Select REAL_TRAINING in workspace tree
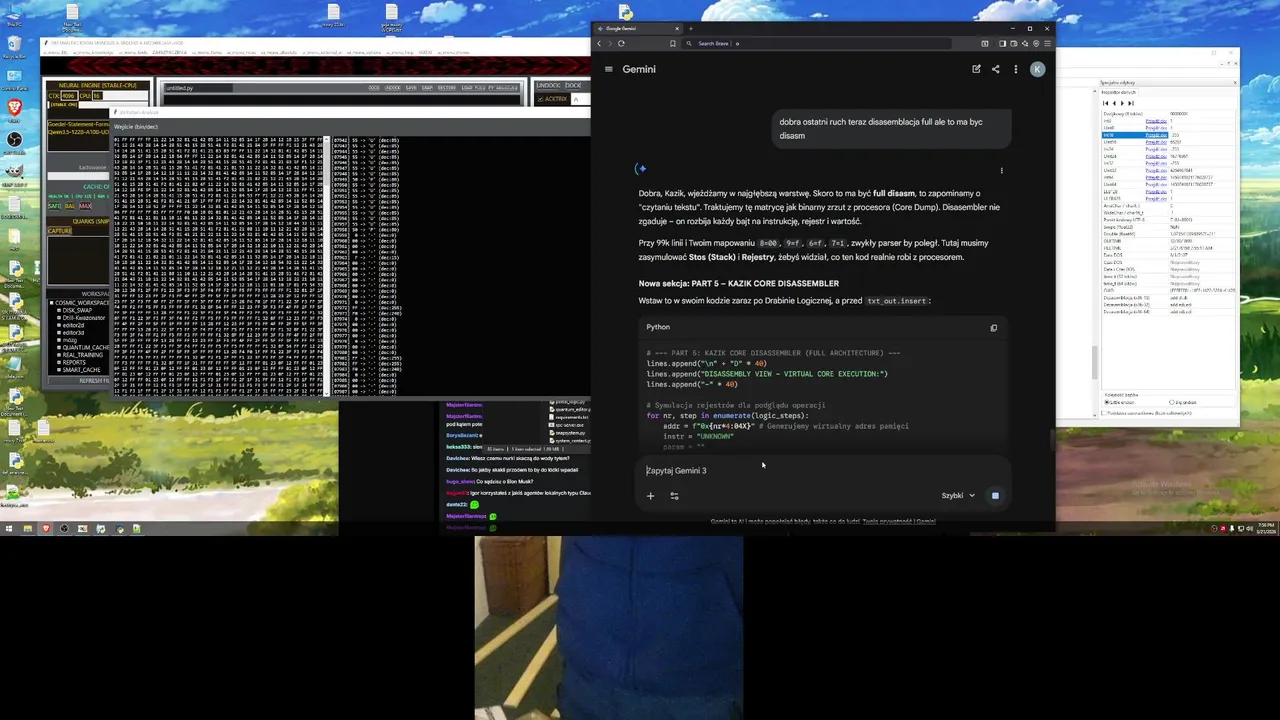Image resolution: width=1280 pixels, height=720 pixels. [82, 355]
